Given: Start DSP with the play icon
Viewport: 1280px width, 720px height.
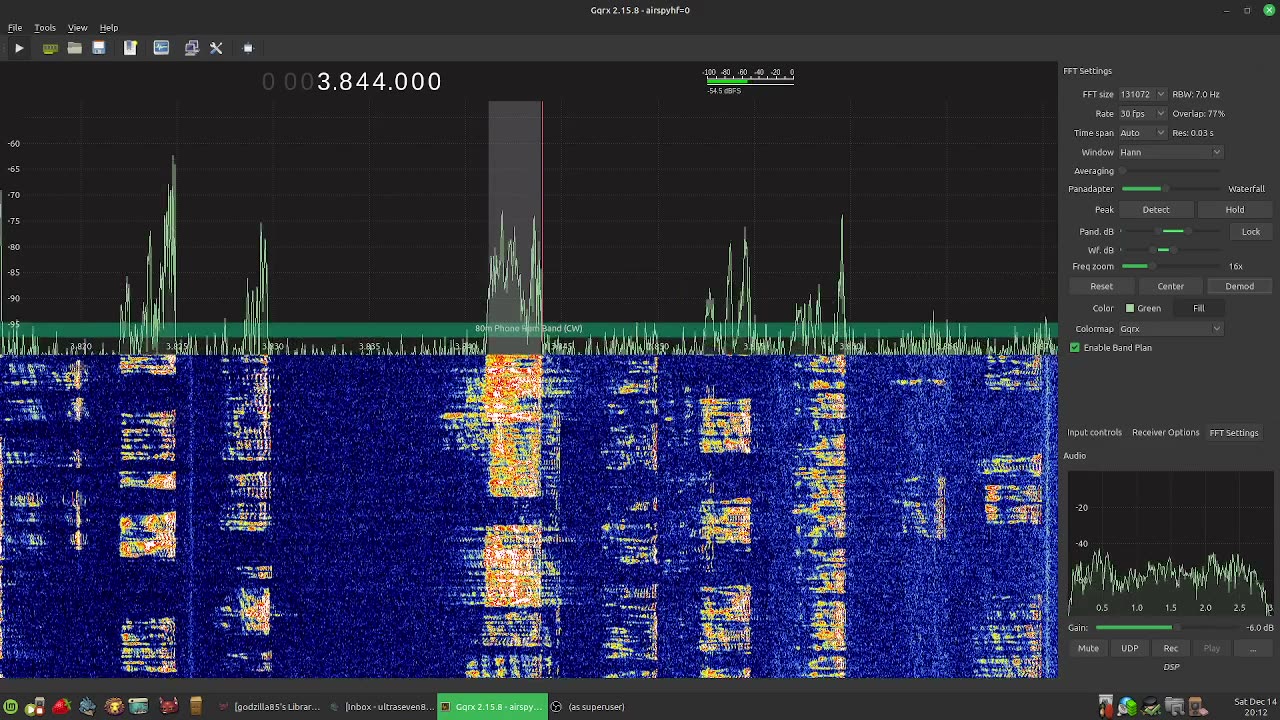Looking at the screenshot, I should [19, 48].
